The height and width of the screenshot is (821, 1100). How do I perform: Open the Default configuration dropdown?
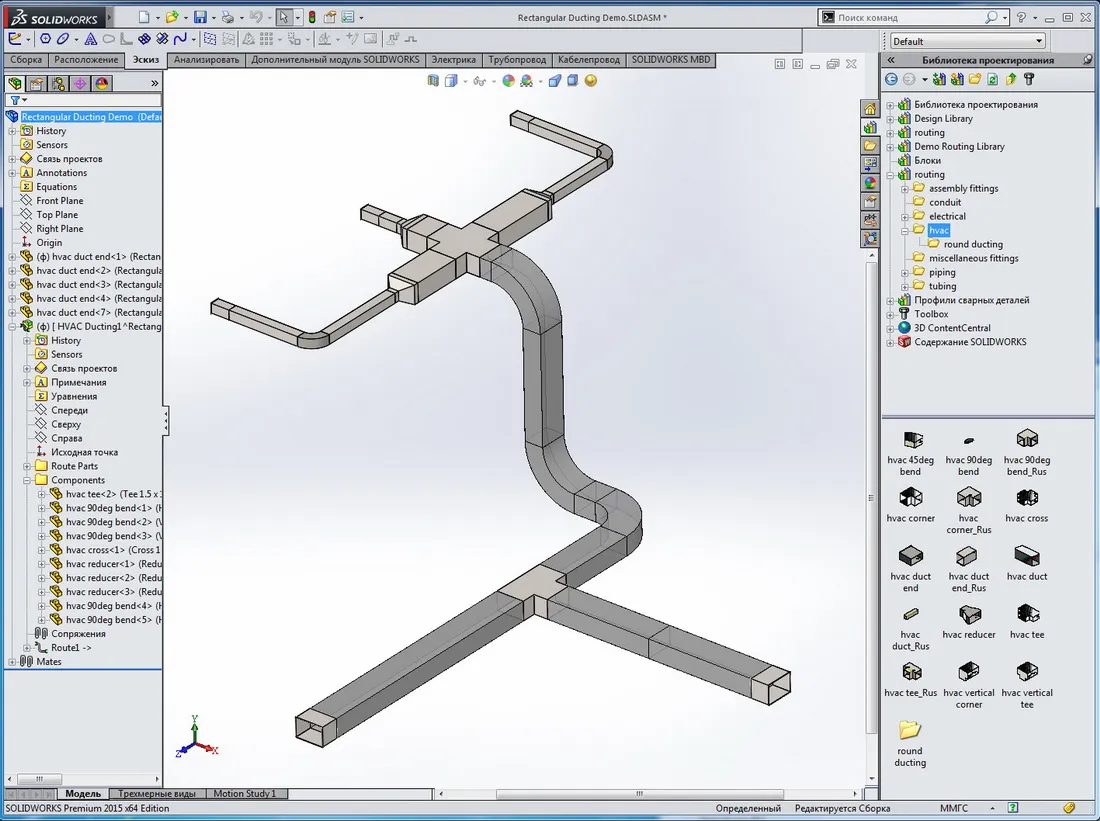pos(967,41)
